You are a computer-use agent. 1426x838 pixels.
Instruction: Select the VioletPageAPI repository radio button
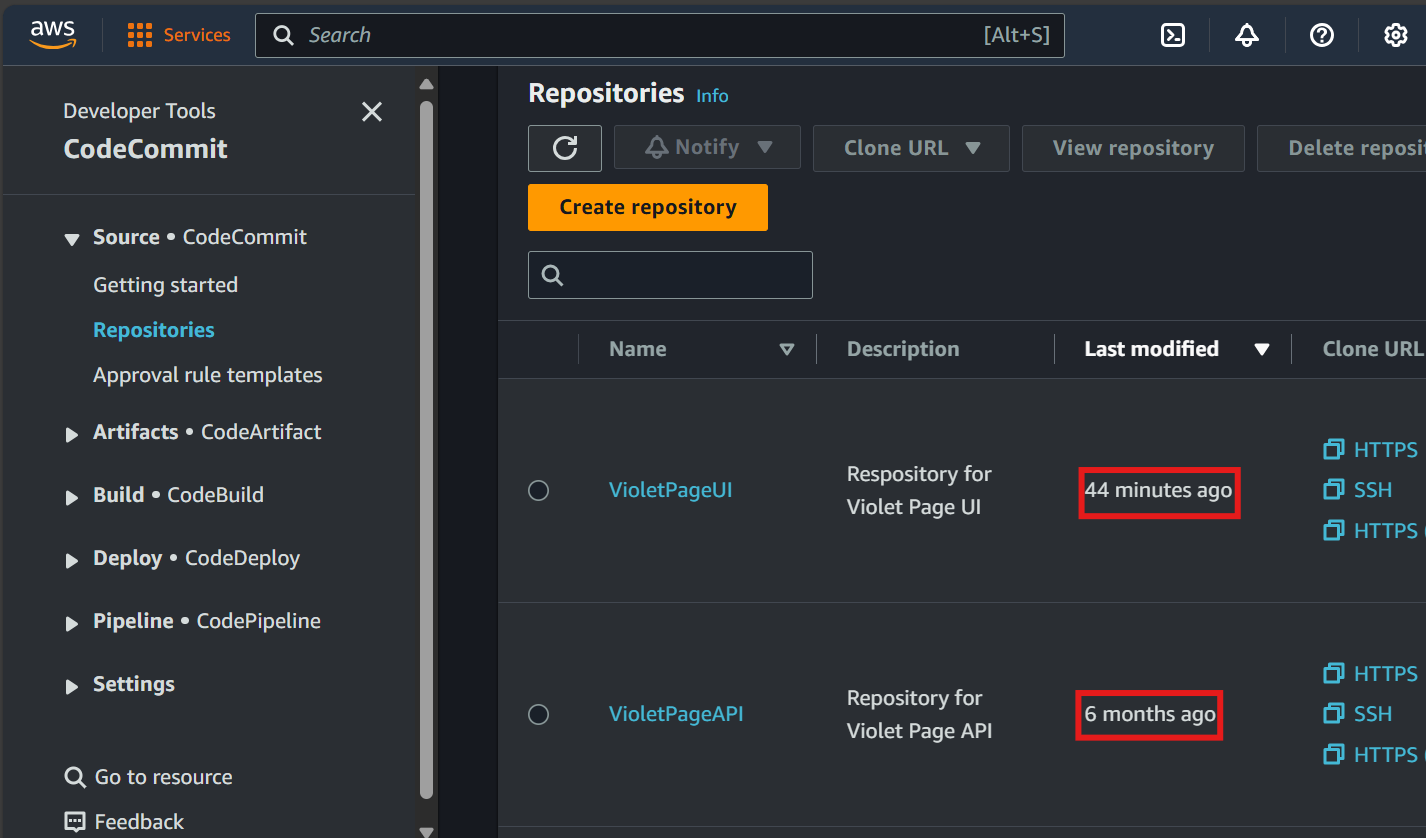click(x=539, y=714)
